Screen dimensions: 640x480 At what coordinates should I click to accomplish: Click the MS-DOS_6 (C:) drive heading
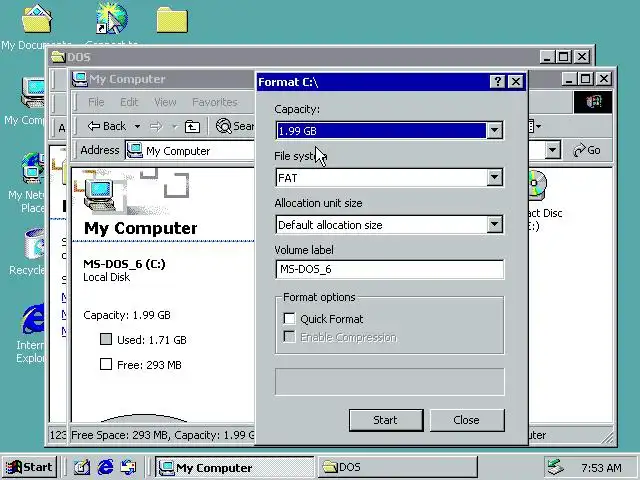point(124,264)
